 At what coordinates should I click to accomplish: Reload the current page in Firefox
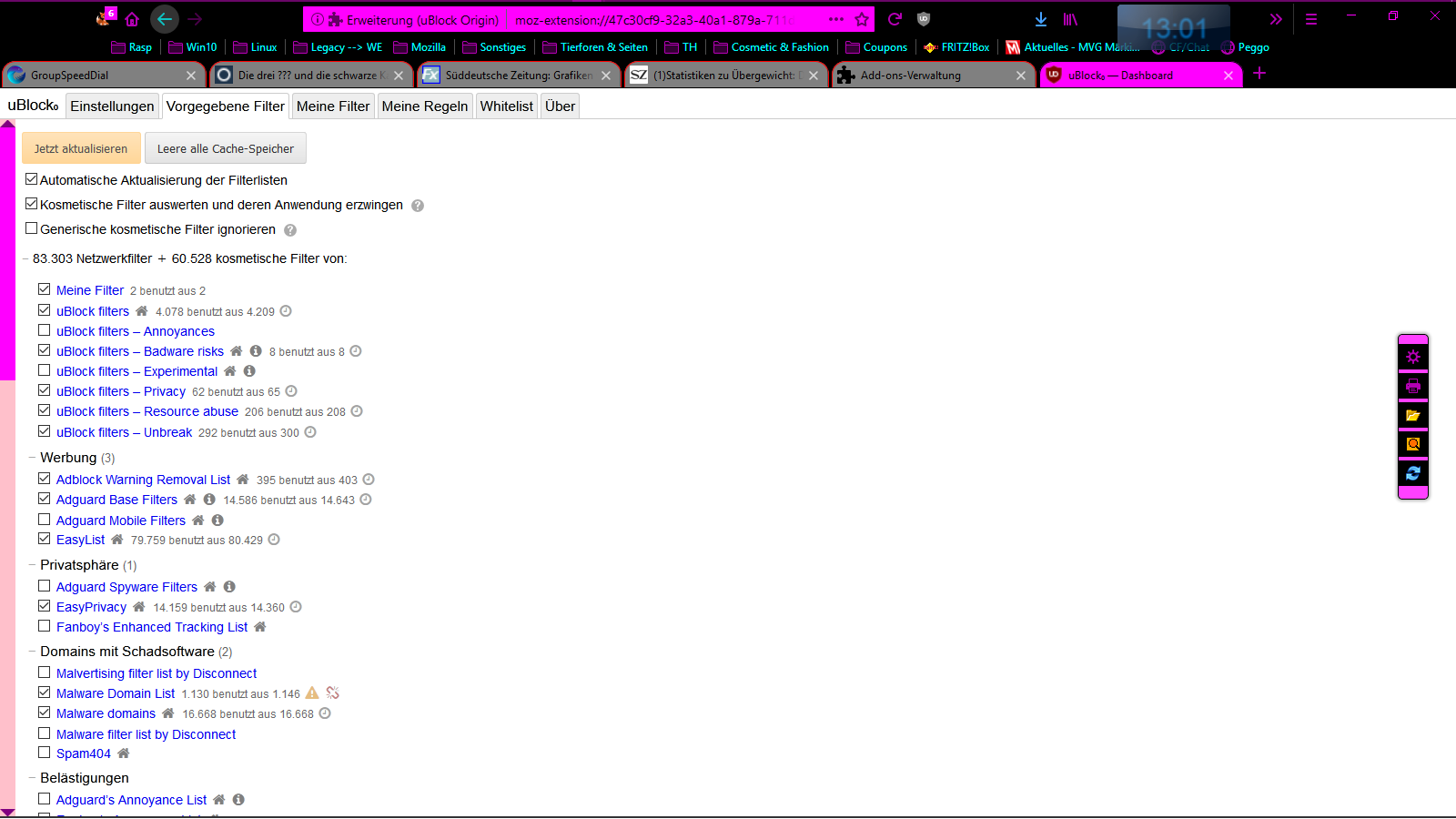tap(895, 19)
